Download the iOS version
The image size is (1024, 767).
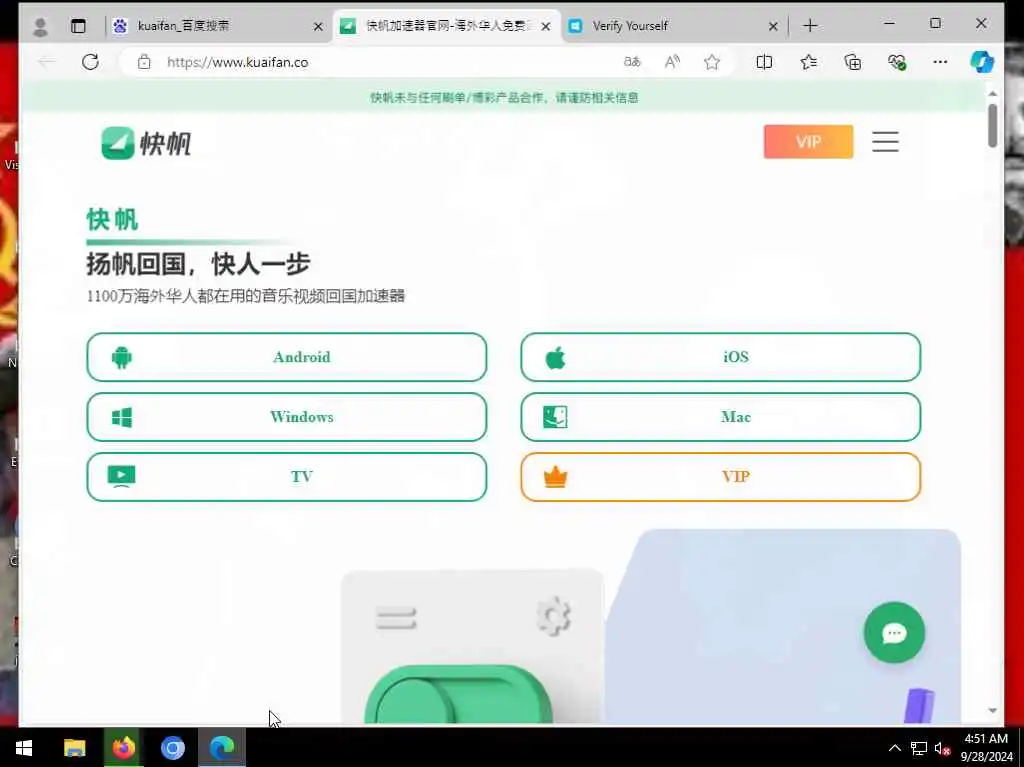point(720,357)
